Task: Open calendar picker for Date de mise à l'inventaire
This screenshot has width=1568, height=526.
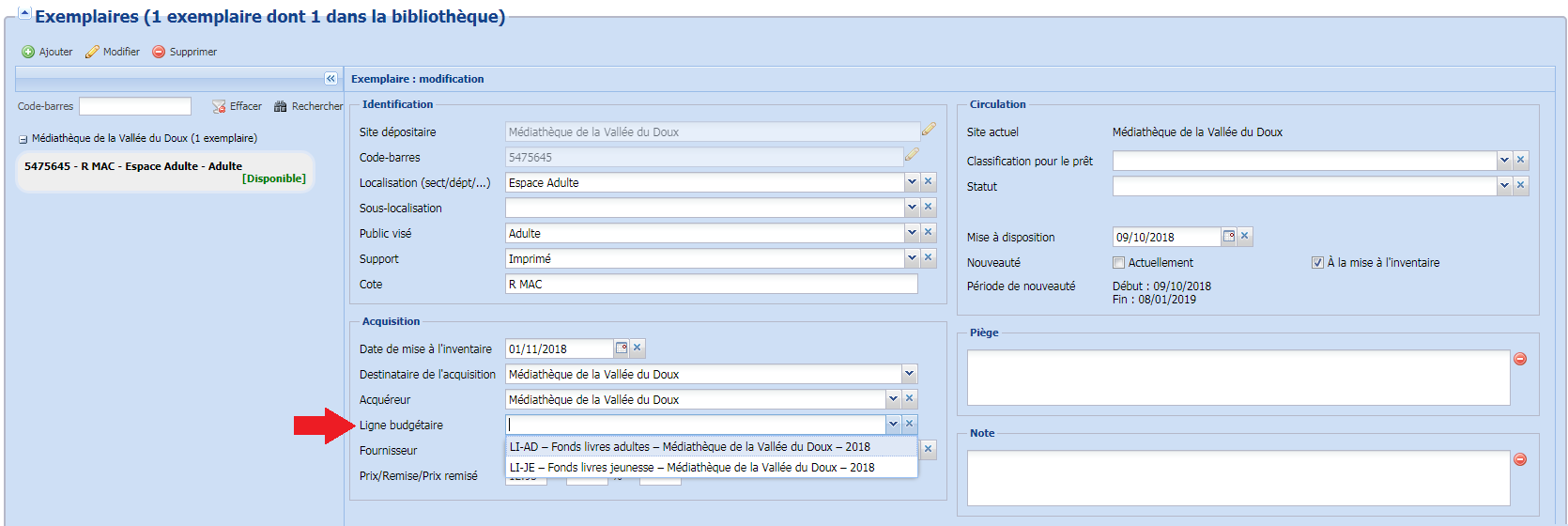Action: point(621,348)
